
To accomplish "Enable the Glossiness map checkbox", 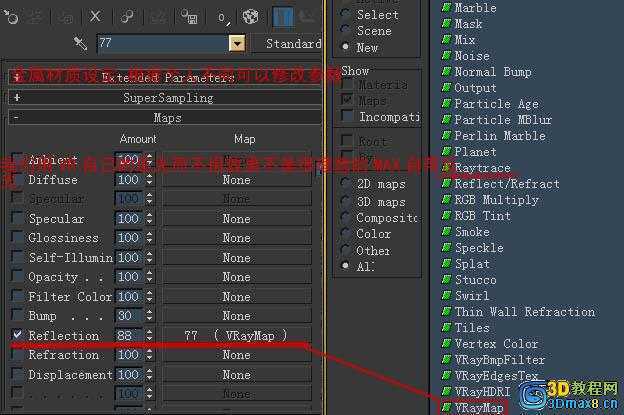I will tap(17, 237).
